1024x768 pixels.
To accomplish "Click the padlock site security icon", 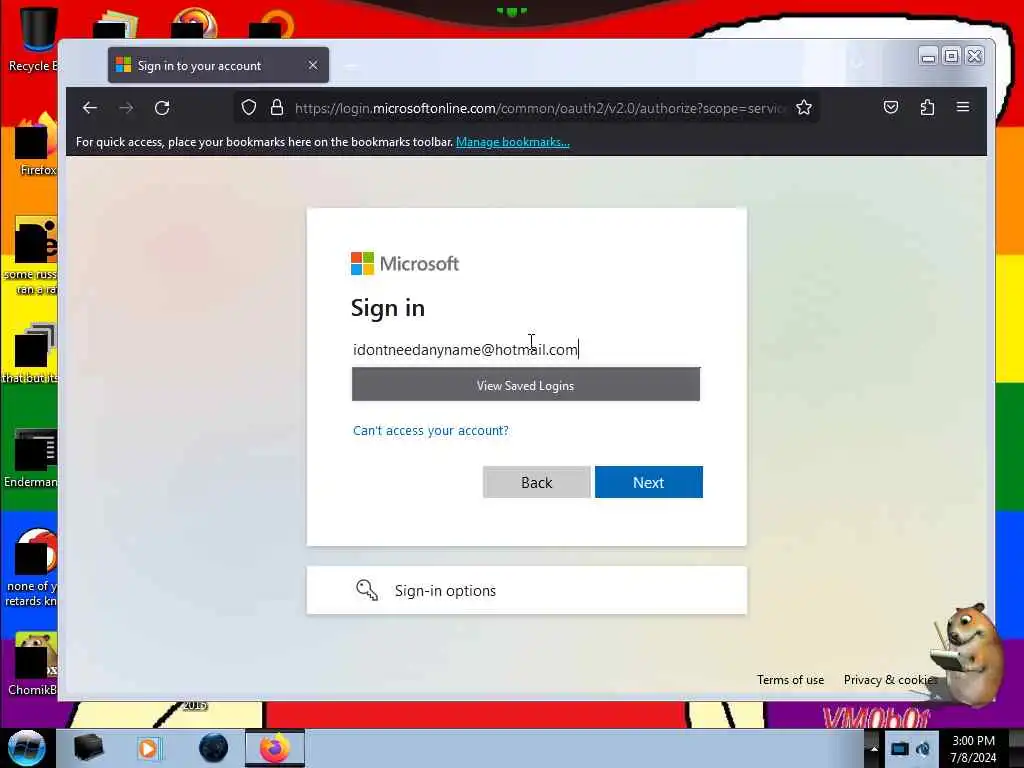I will [277, 108].
